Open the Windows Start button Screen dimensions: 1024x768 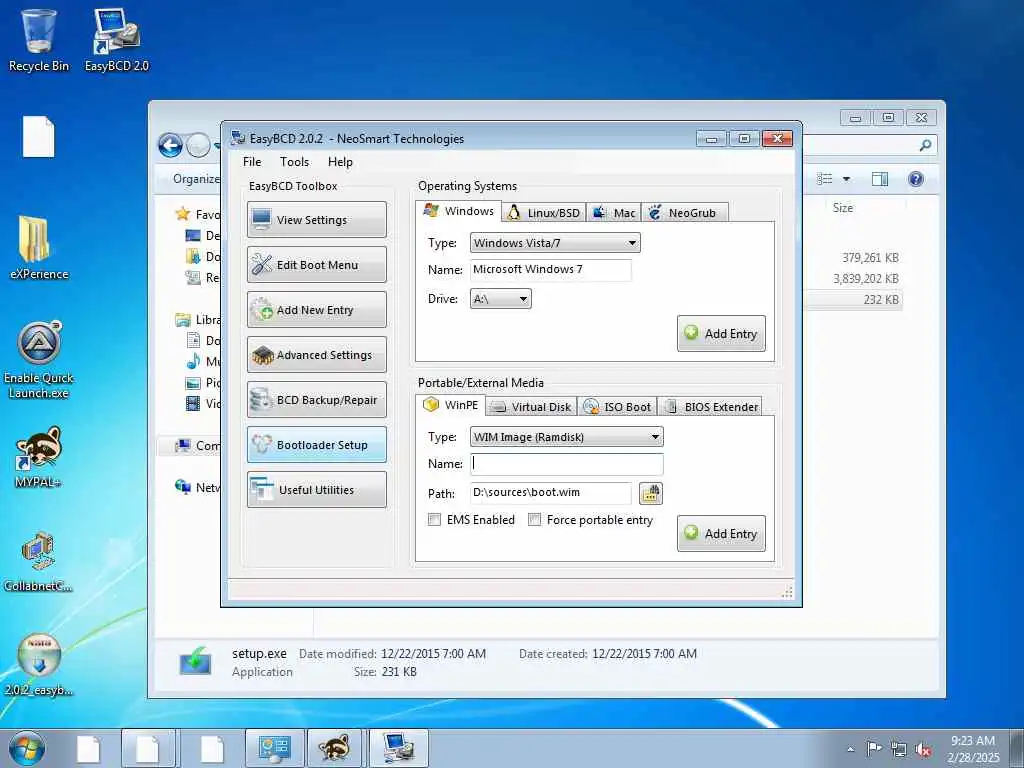[26, 748]
